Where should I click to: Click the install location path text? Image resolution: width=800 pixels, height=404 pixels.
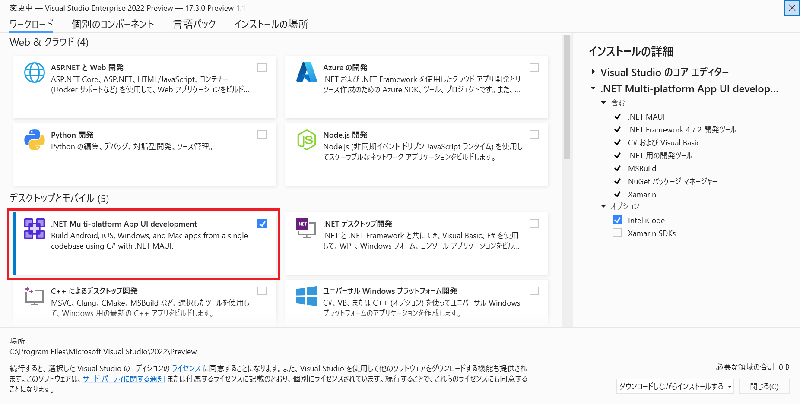click(x=103, y=351)
